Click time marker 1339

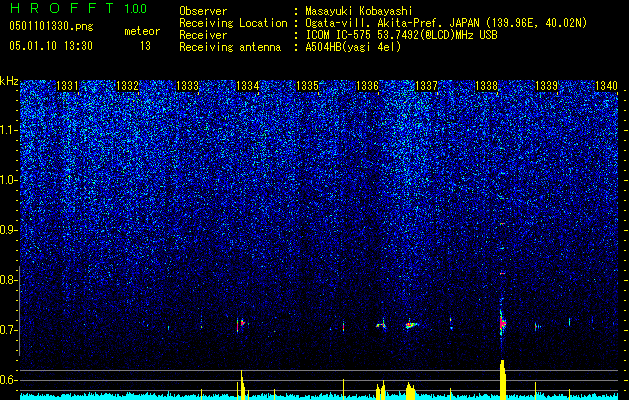(x=546, y=85)
